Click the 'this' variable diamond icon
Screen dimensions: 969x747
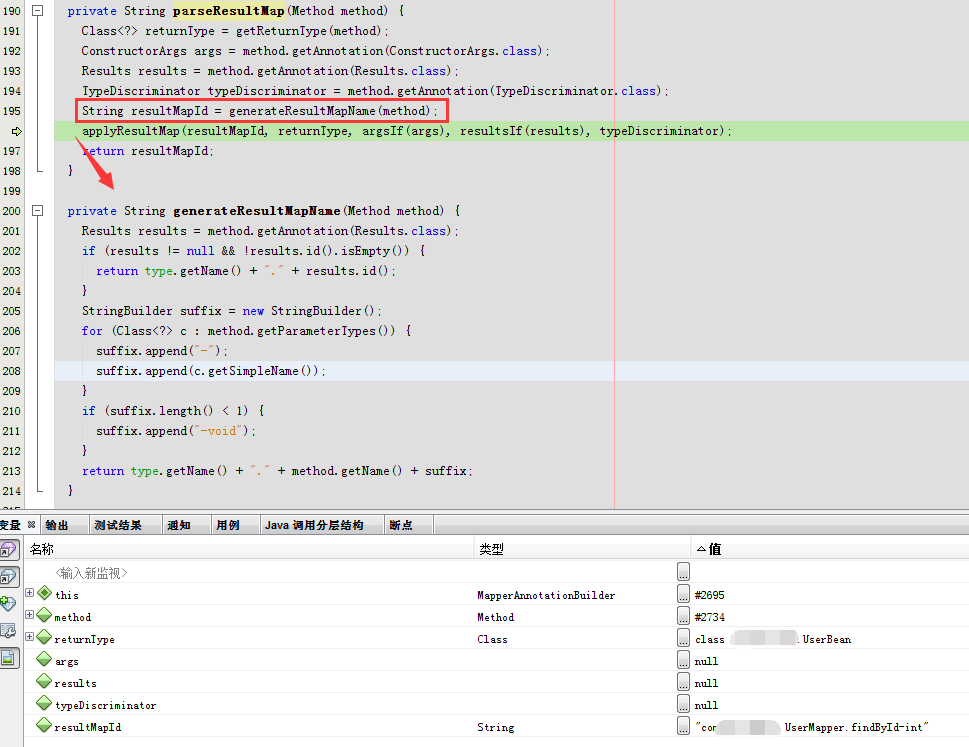(44, 593)
